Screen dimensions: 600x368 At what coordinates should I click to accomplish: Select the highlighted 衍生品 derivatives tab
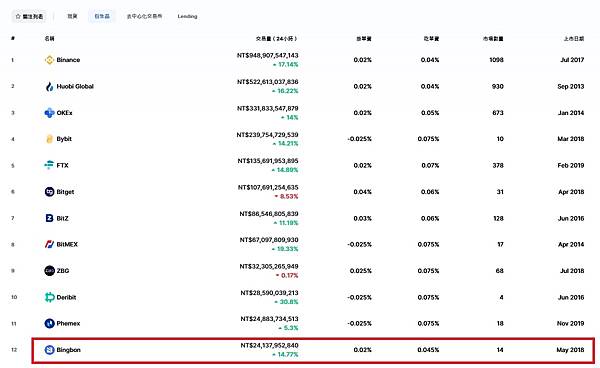pos(102,16)
